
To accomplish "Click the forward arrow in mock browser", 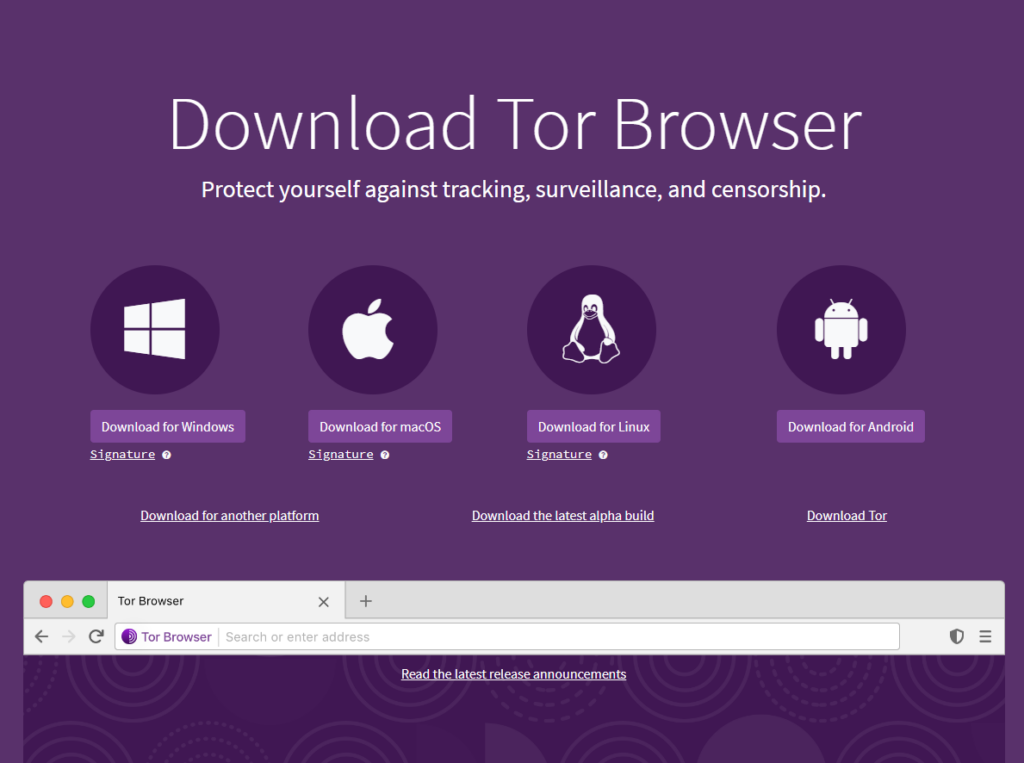I will [69, 636].
